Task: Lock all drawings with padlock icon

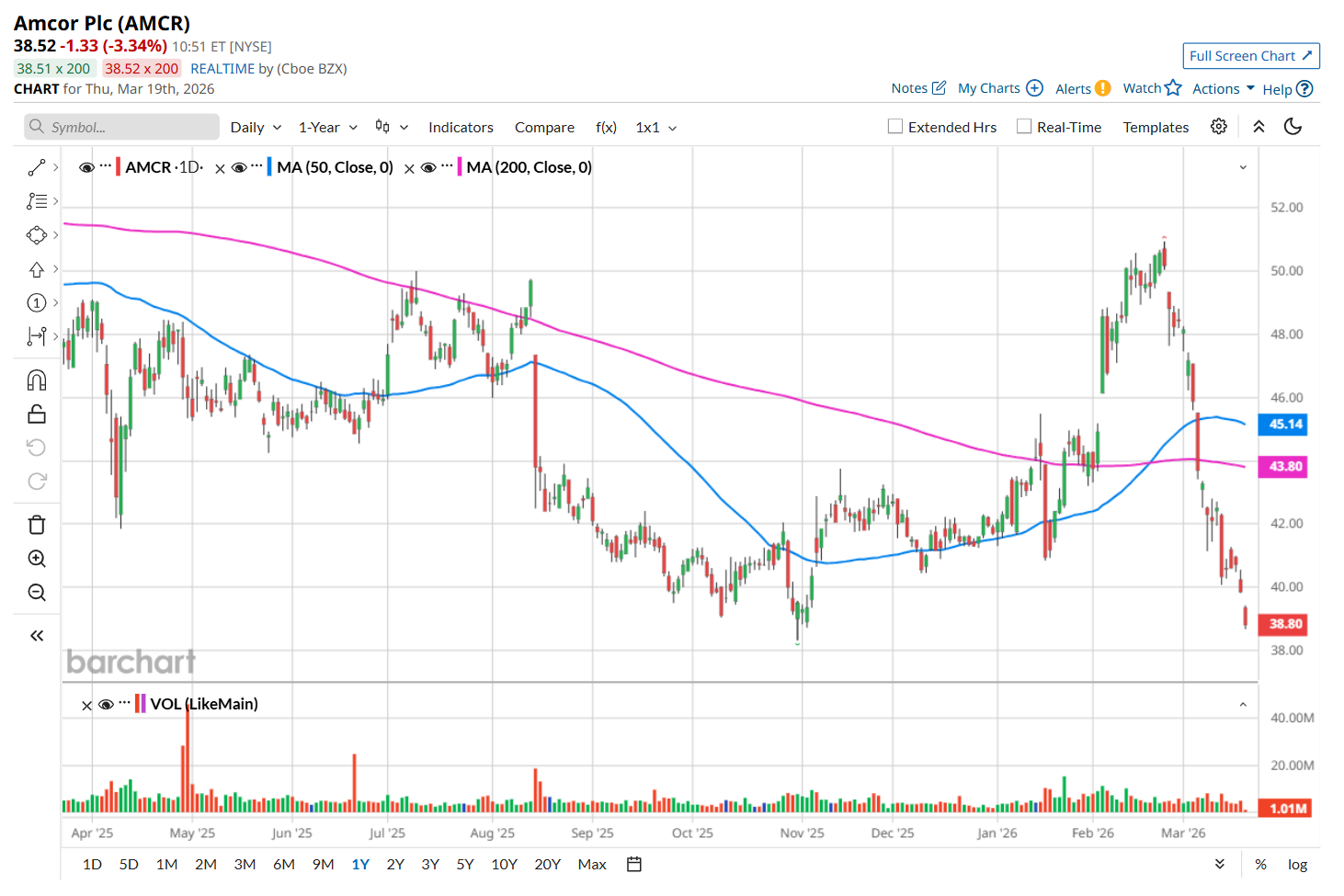Action: pos(37,414)
